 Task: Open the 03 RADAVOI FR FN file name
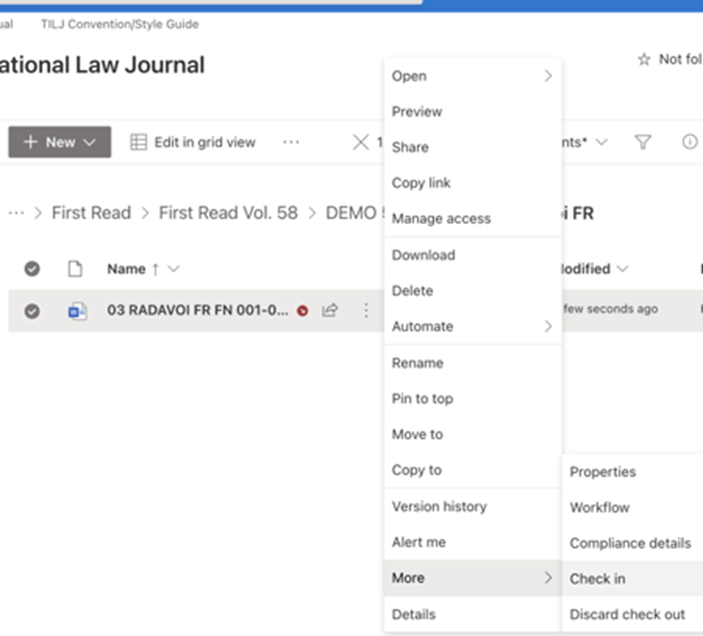[197, 310]
